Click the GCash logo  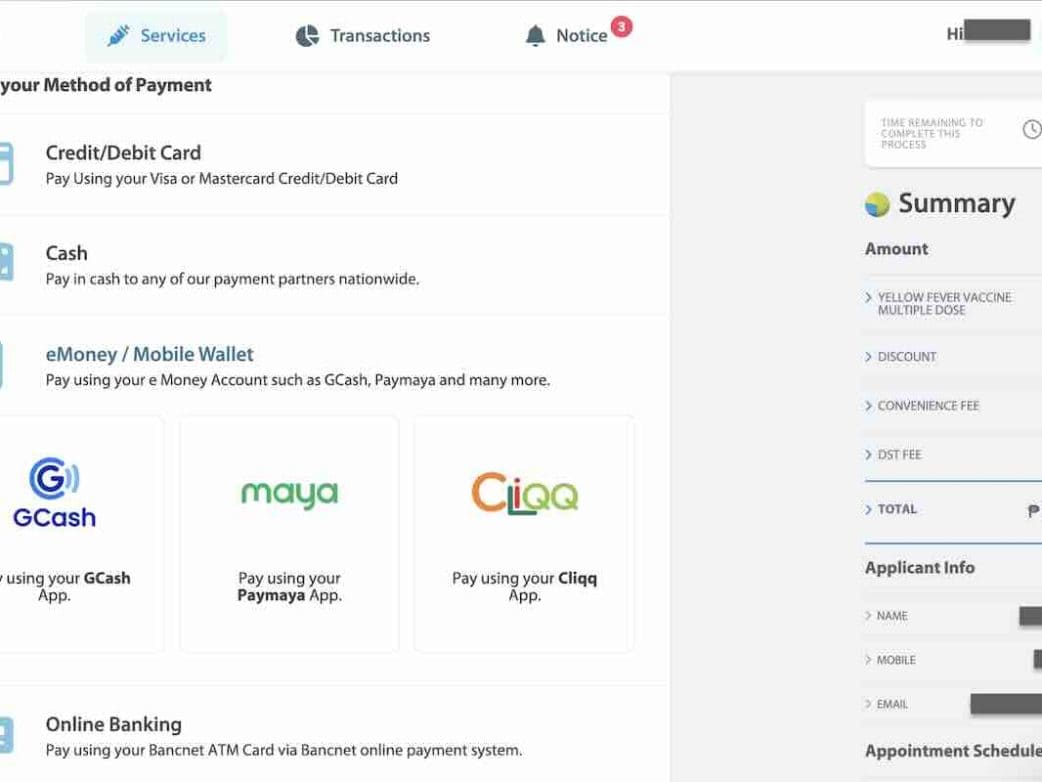[x=54, y=492]
